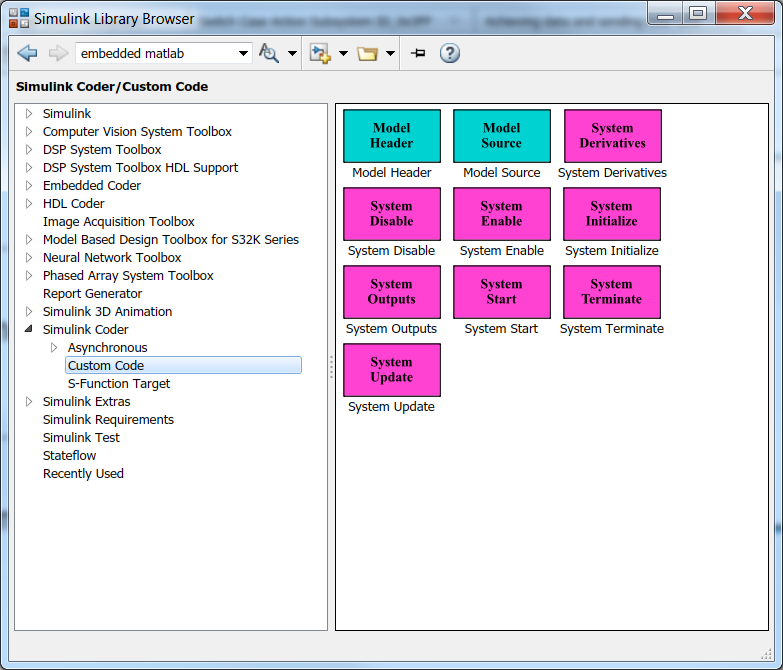Click the panel splitter handle dots
The height and width of the screenshot is (670, 783).
coord(331,367)
